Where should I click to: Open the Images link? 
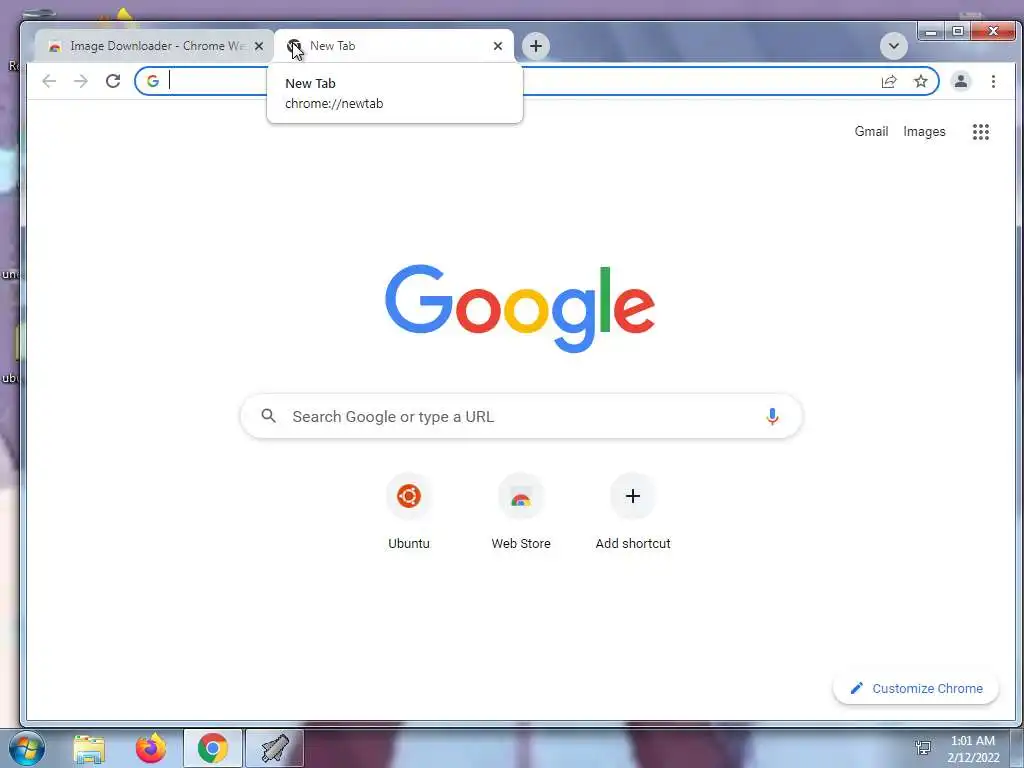pos(924,131)
